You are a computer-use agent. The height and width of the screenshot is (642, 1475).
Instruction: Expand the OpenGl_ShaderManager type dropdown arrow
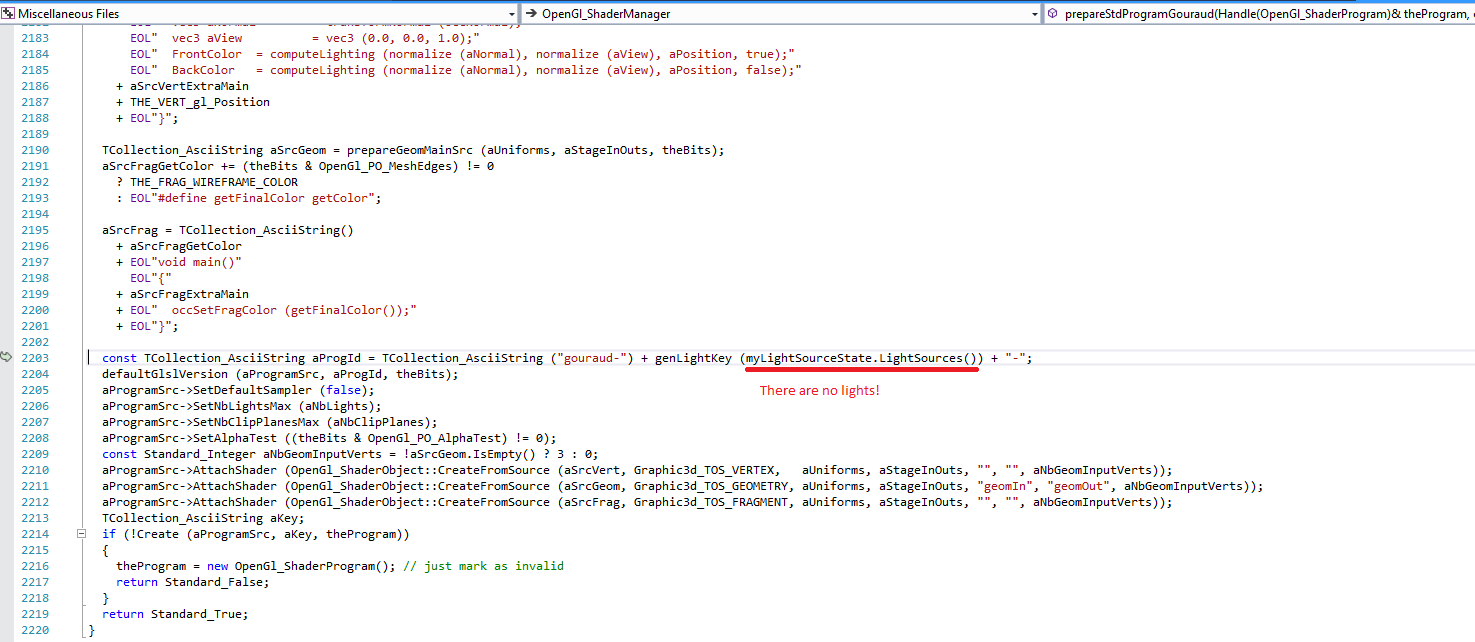[1033, 14]
